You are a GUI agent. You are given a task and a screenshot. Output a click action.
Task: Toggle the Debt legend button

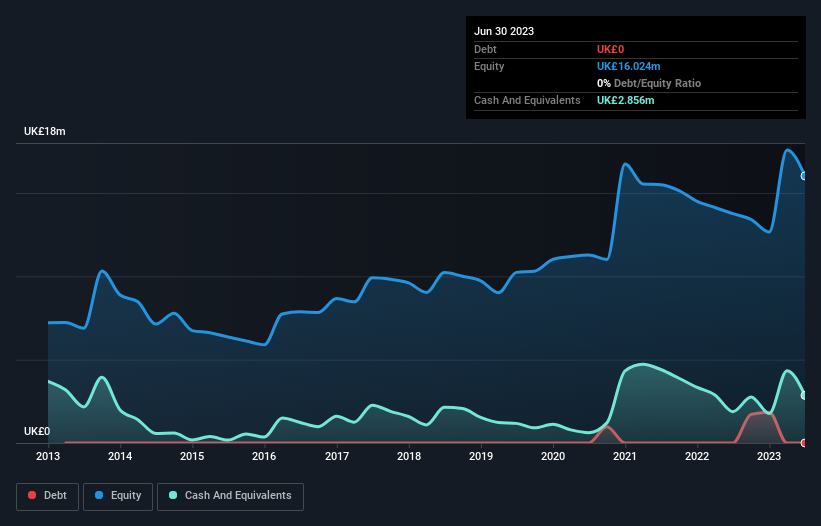[48, 496]
